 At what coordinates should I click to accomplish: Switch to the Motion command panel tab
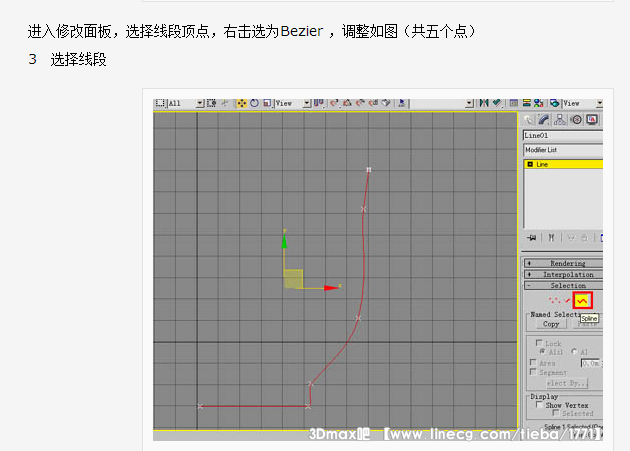577,120
